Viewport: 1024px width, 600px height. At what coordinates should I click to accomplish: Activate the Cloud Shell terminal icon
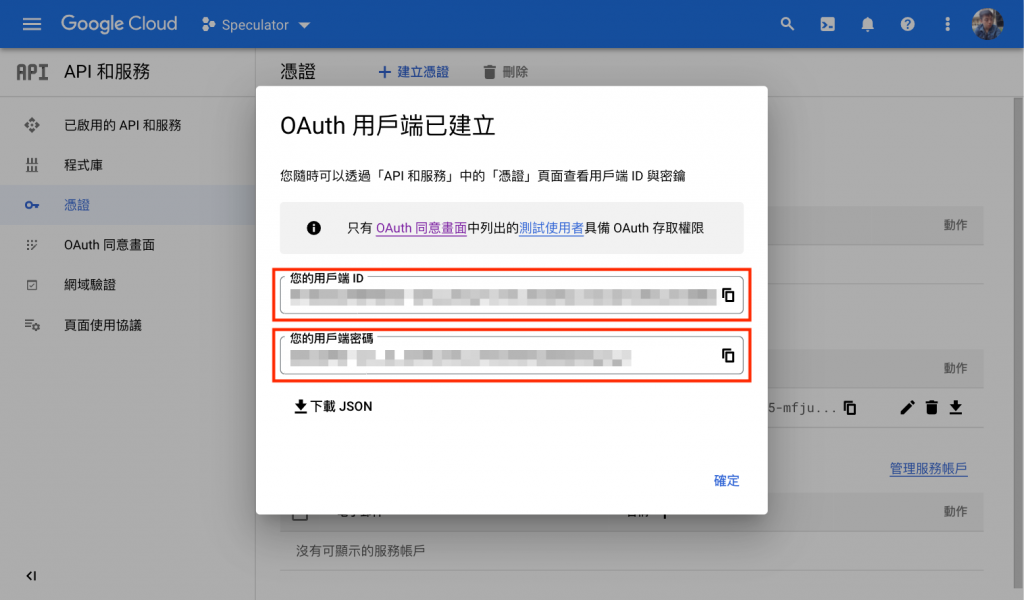(x=827, y=24)
